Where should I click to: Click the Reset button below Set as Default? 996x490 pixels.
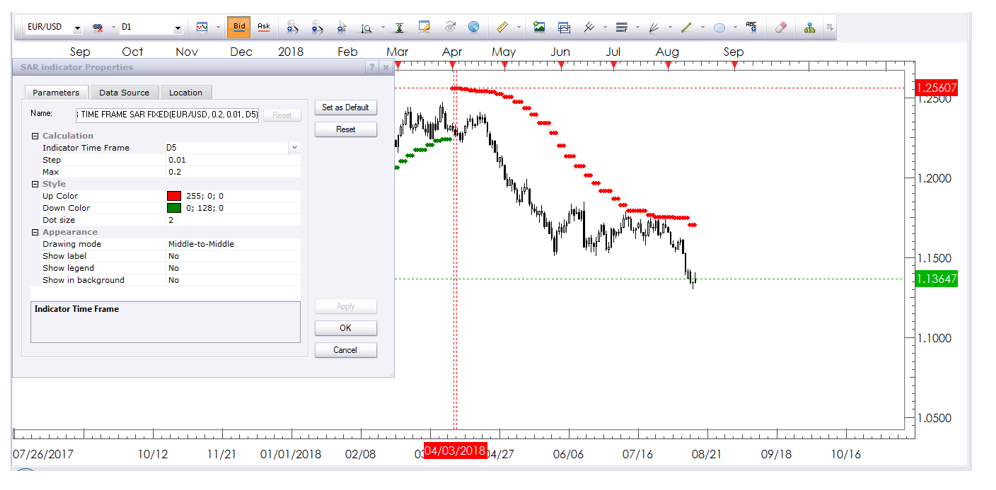point(346,129)
